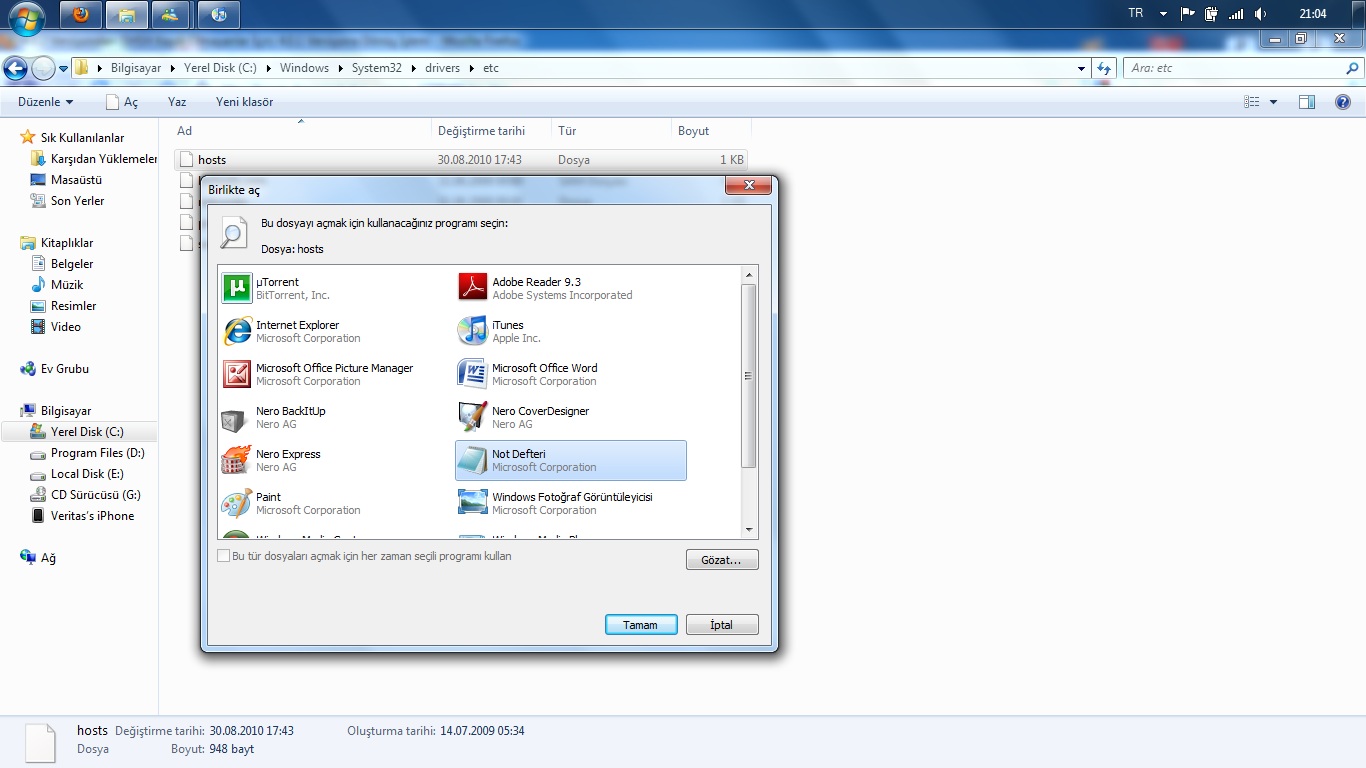Browse programs with Gözat button
1366x768 pixels.
point(722,560)
